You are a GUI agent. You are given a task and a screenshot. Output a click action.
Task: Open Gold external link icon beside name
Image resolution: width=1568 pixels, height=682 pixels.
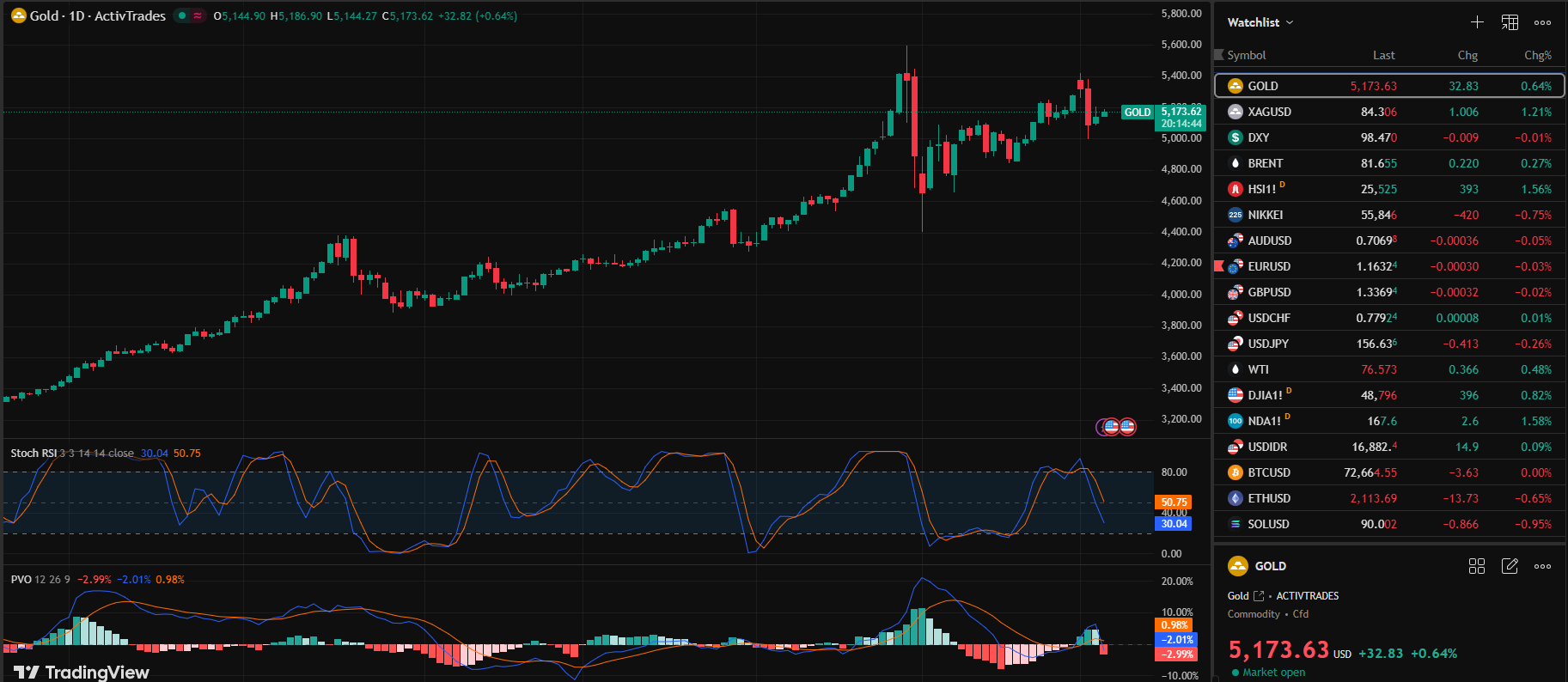[1259, 596]
